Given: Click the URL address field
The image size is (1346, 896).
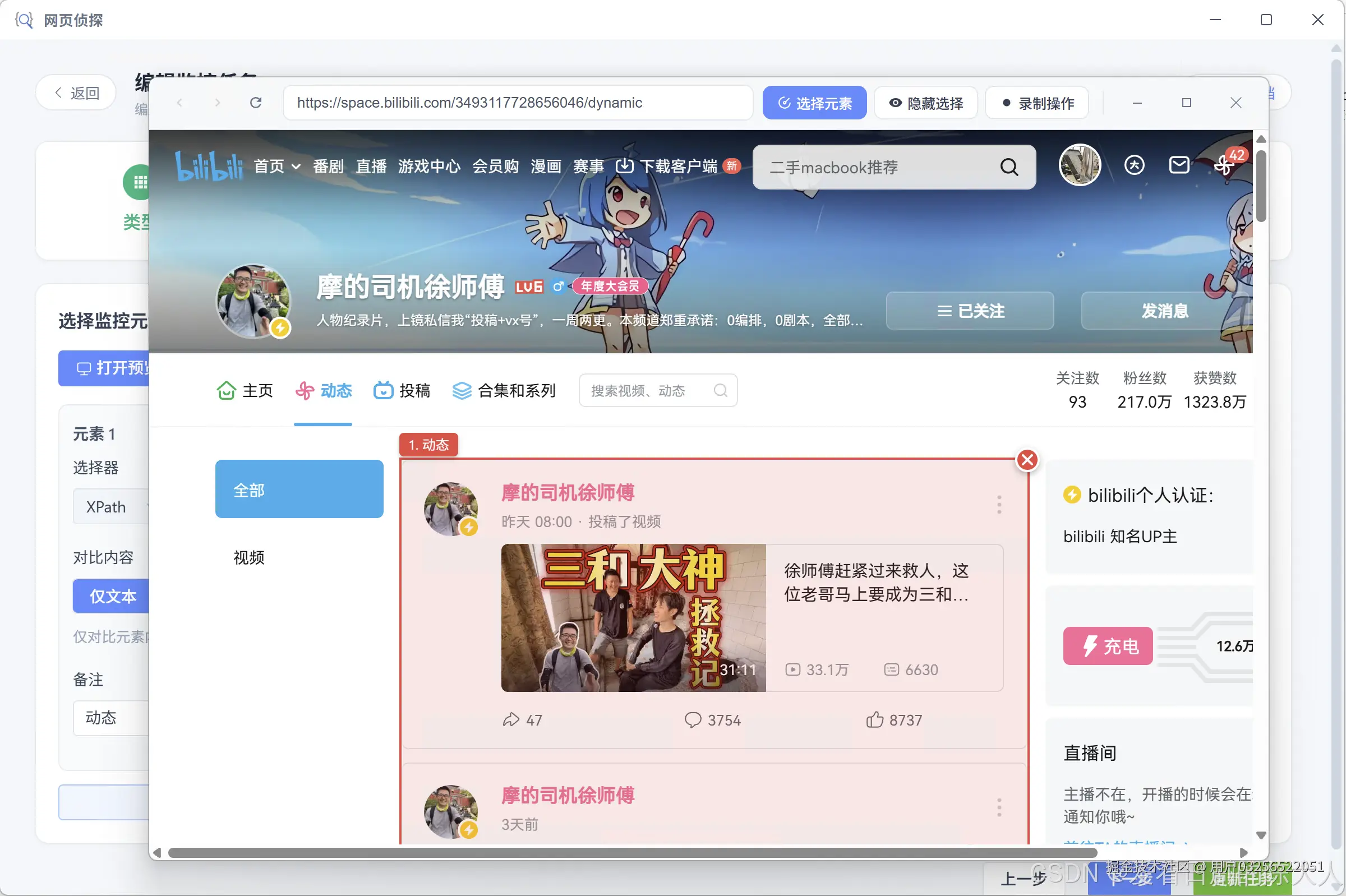Looking at the screenshot, I should click(x=518, y=103).
